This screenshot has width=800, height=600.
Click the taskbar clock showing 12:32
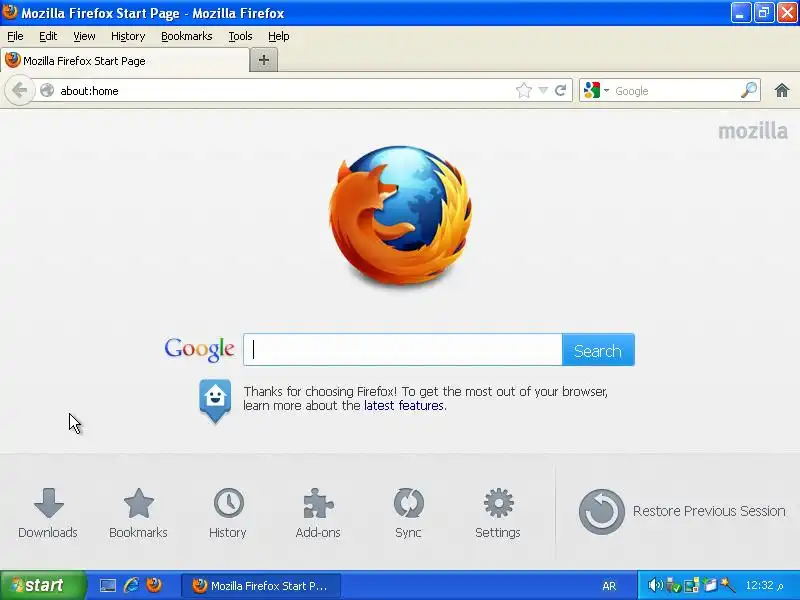pos(765,585)
